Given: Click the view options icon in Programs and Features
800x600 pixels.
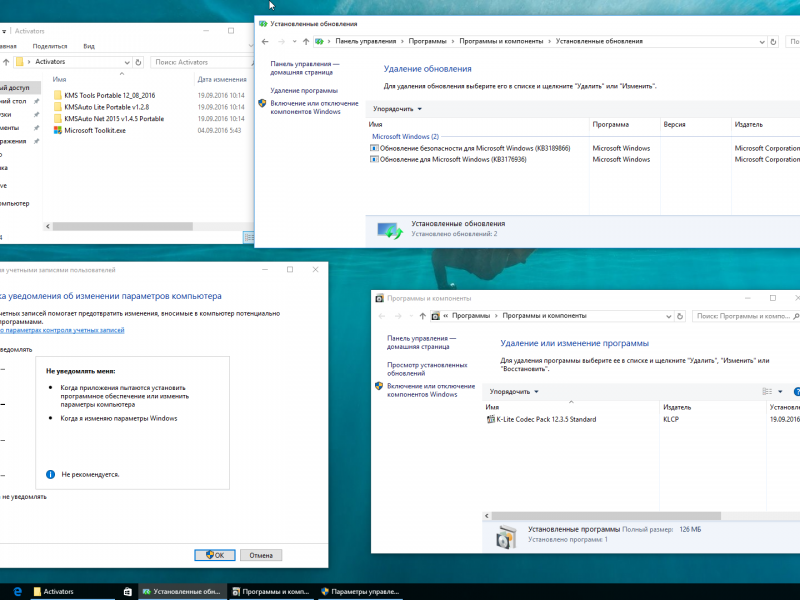Looking at the screenshot, I should pyautogui.click(x=767, y=391).
